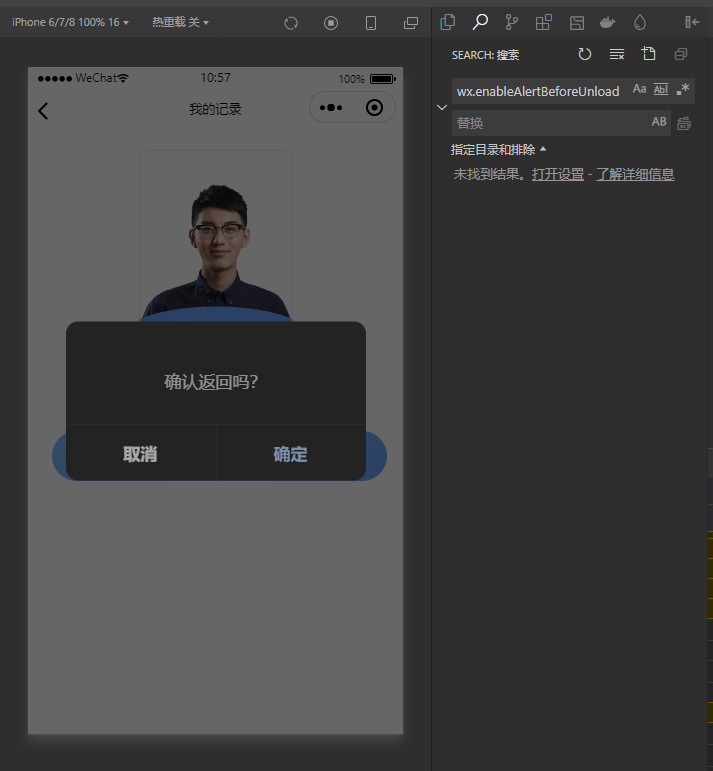The image size is (713, 771).
Task: Click the mini program close circle icon
Action: click(374, 108)
